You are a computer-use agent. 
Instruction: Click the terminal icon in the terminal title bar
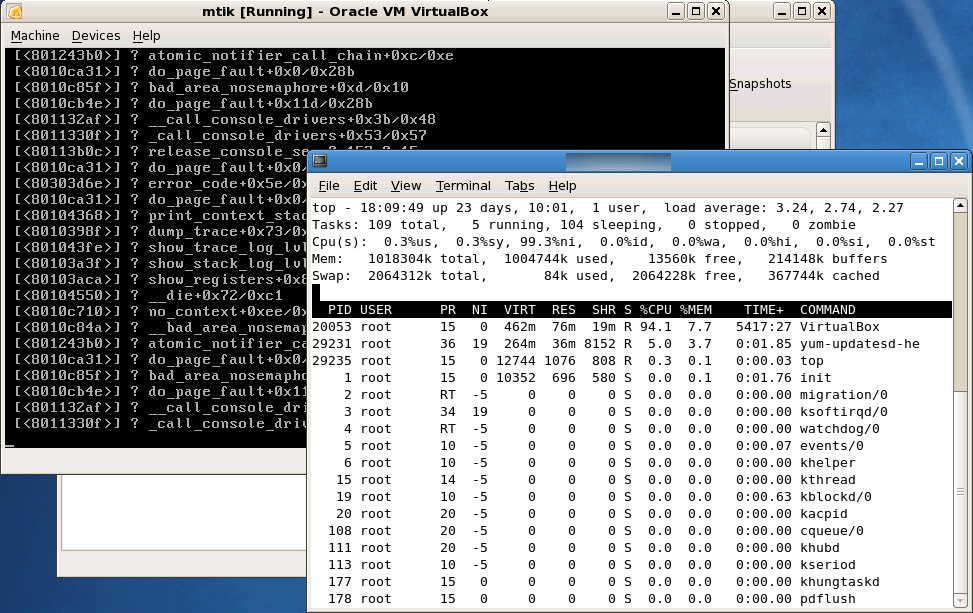click(320, 161)
